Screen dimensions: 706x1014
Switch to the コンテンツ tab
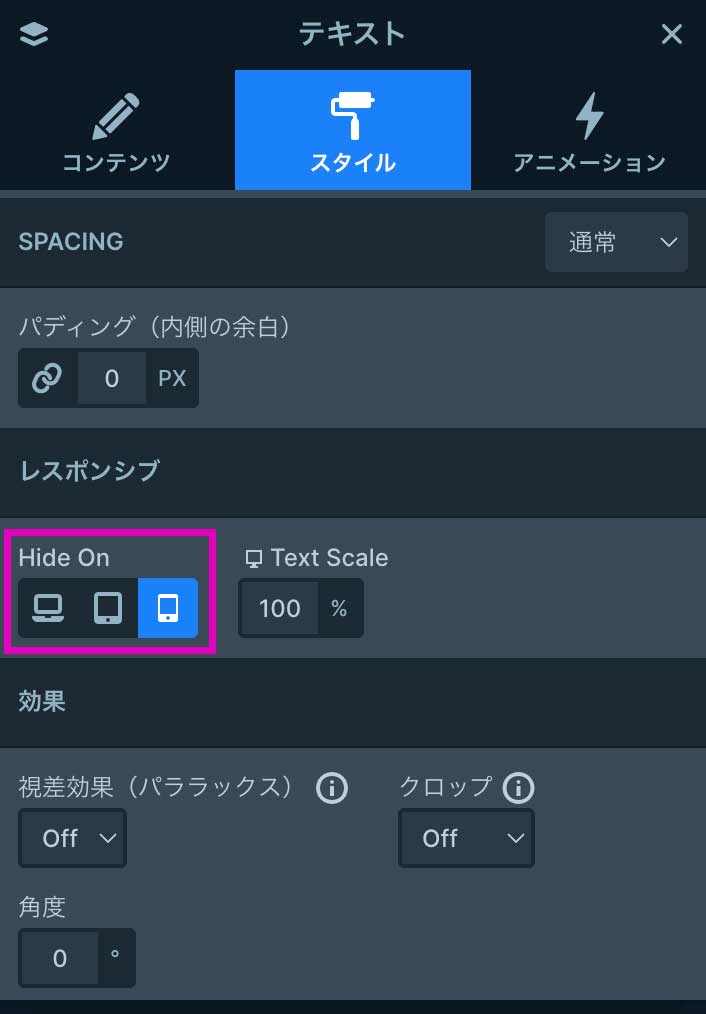click(x=117, y=131)
